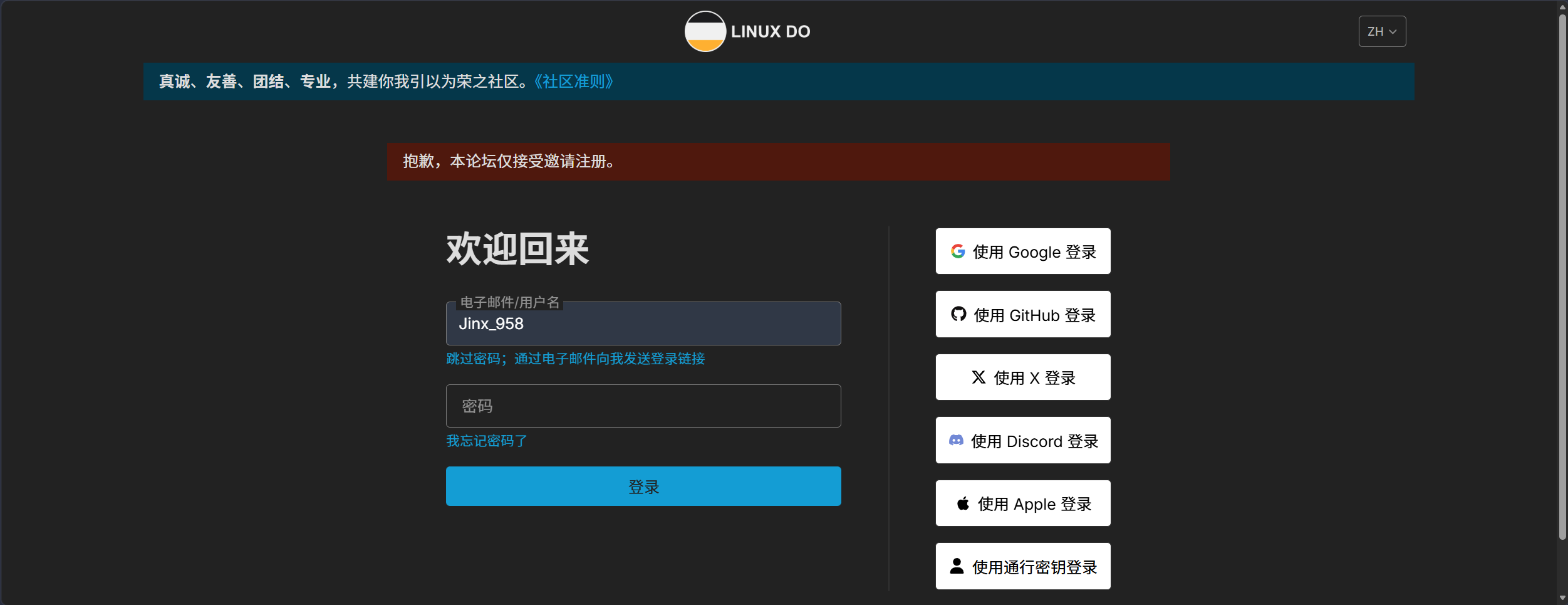The height and width of the screenshot is (605, 1568).
Task: Open the 《社区准则》 link
Action: point(573,82)
